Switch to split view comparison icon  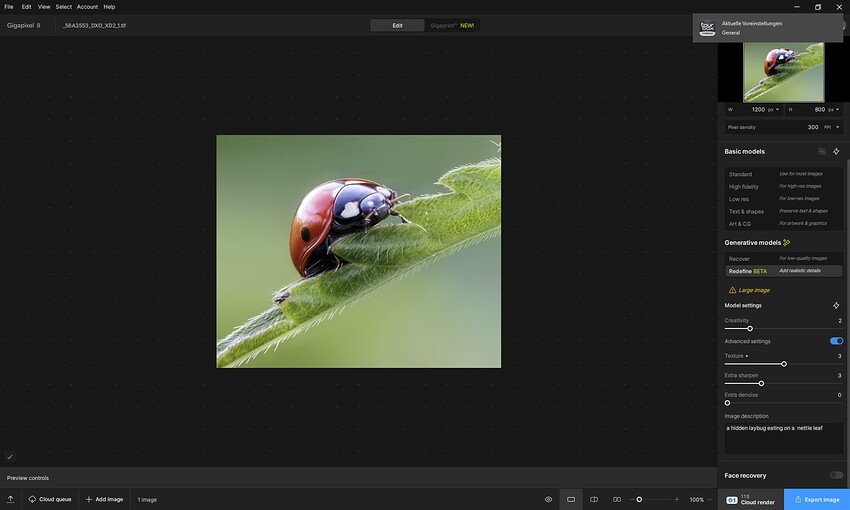tap(594, 499)
